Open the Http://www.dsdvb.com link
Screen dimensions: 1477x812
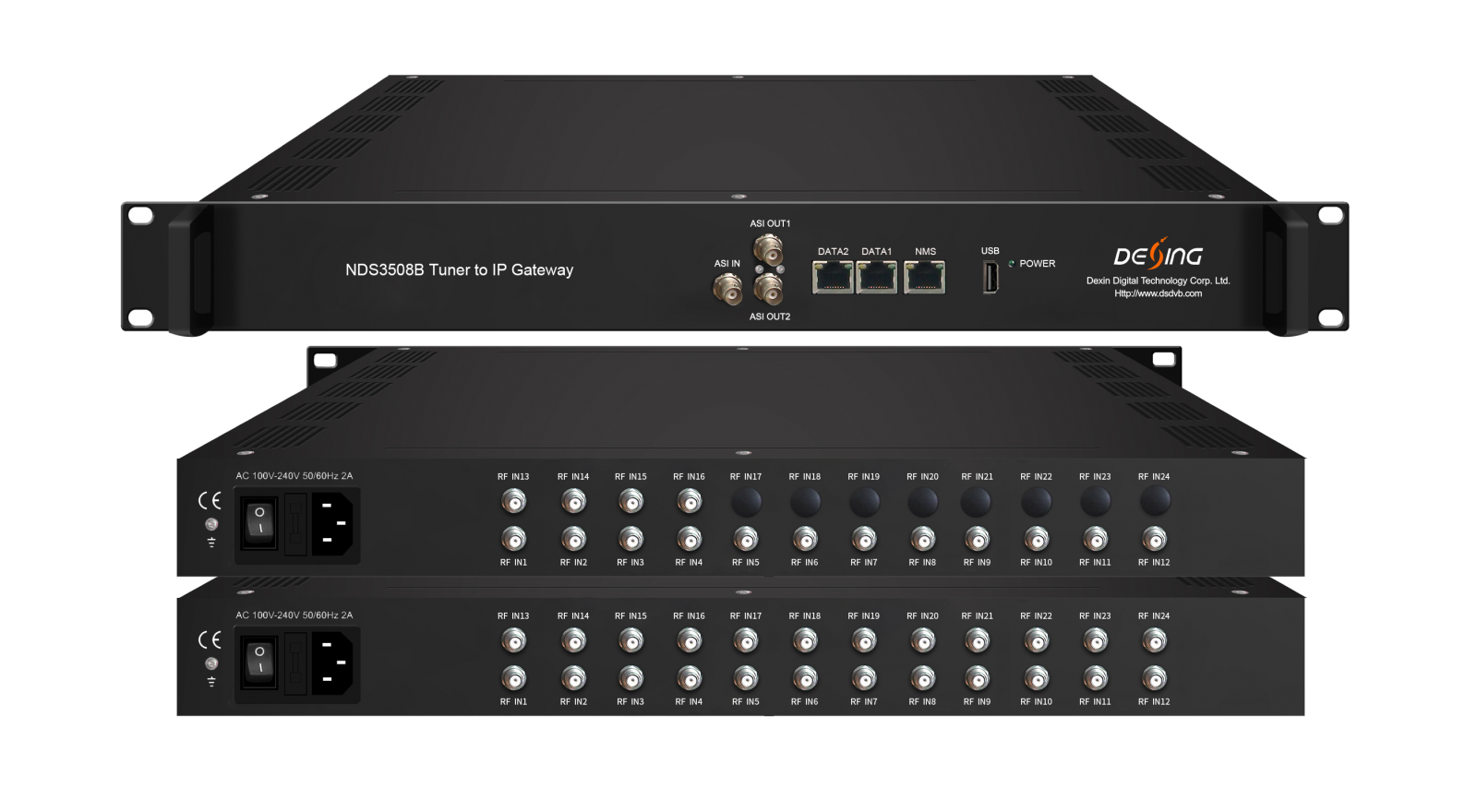[x=1159, y=293]
